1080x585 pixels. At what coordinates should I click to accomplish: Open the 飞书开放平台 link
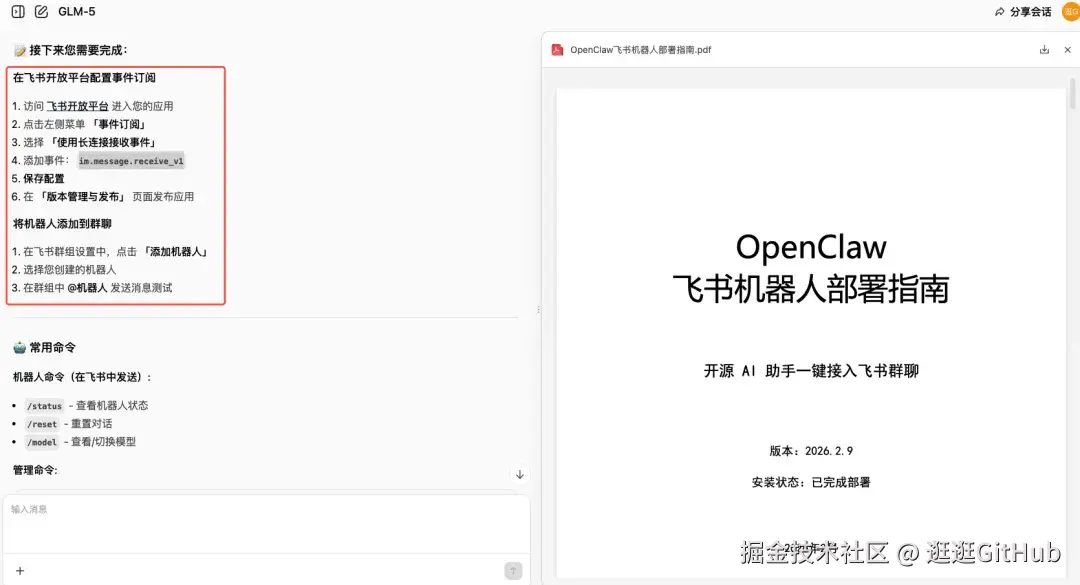tap(77, 105)
